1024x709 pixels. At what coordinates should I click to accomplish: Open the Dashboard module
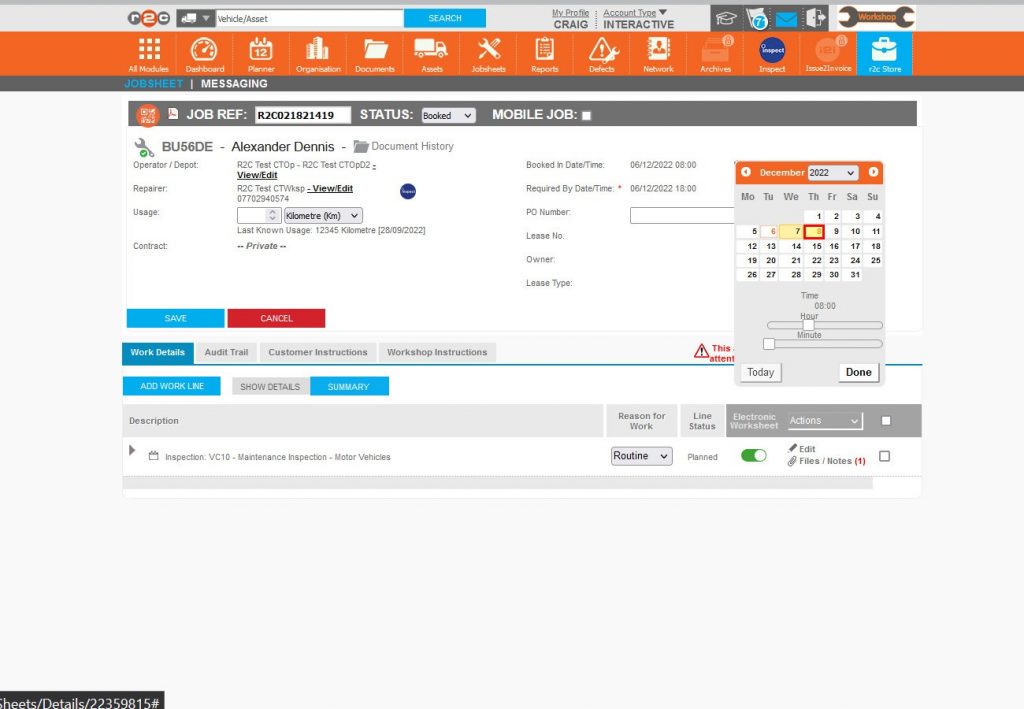pos(204,54)
